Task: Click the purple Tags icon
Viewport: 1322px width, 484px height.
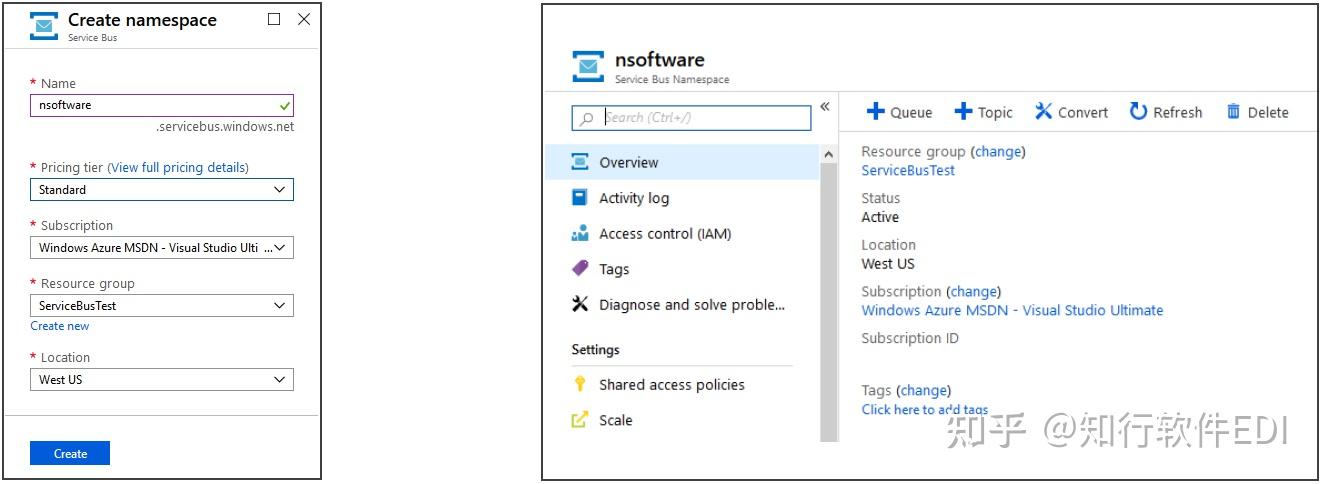Action: [x=580, y=269]
